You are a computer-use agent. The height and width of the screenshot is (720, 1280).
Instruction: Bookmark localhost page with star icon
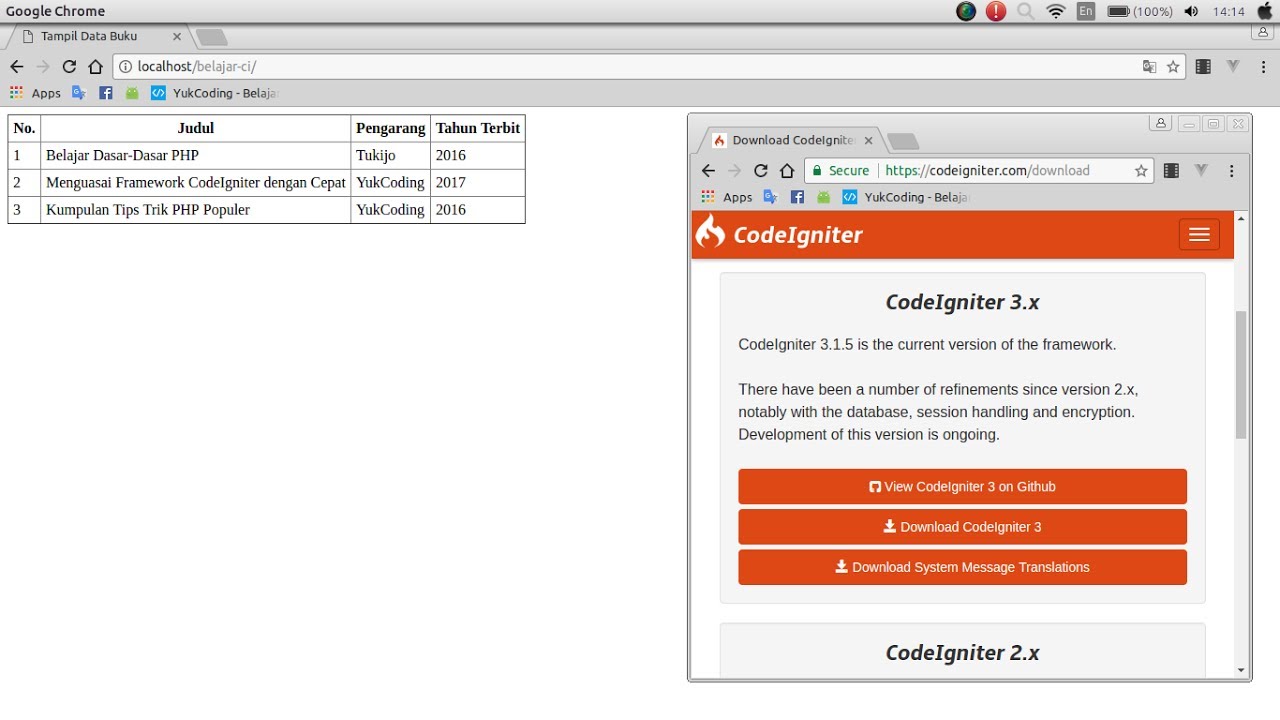tap(1173, 67)
